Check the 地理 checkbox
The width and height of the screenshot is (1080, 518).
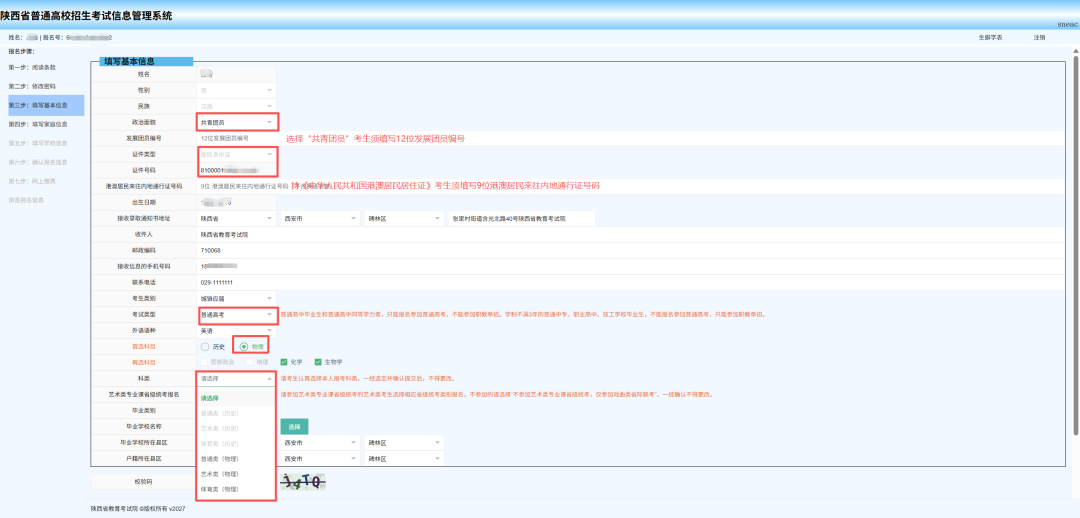point(258,362)
